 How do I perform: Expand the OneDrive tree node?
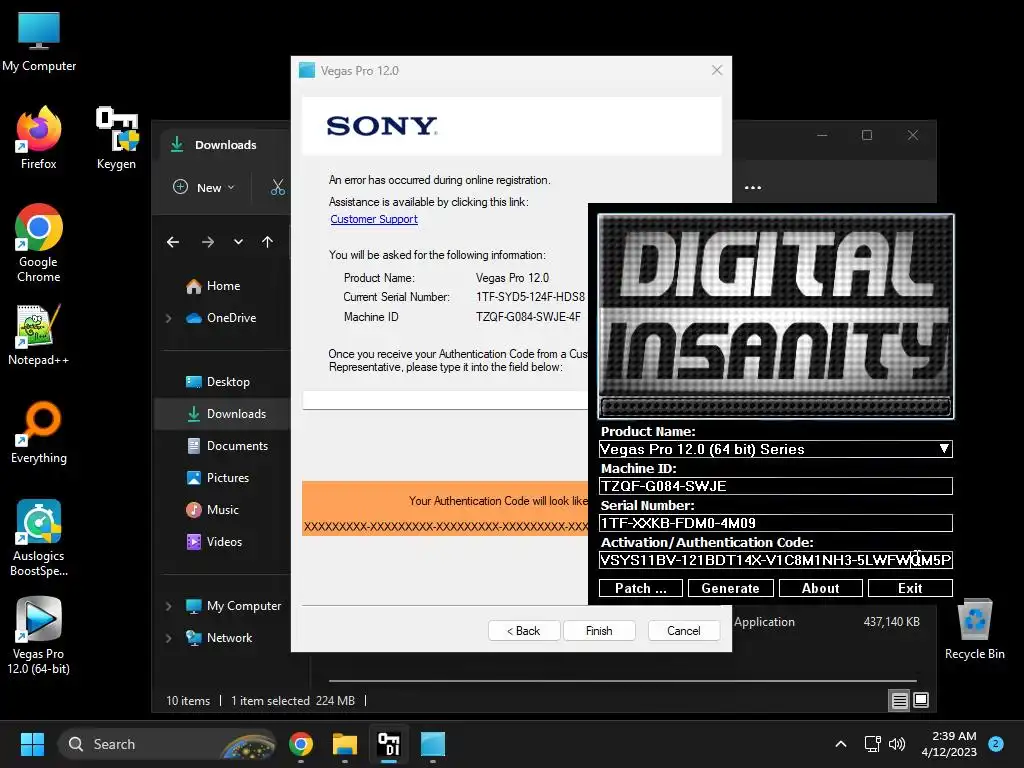(x=168, y=318)
